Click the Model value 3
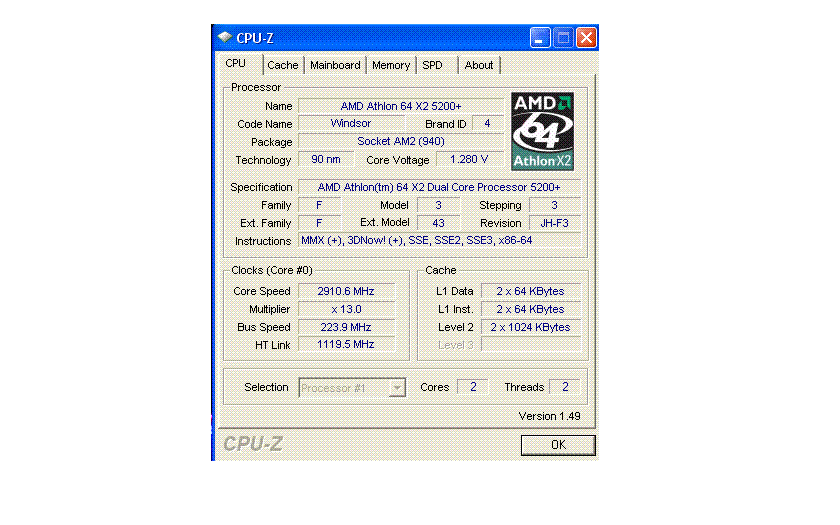The width and height of the screenshot is (840, 525). (438, 205)
